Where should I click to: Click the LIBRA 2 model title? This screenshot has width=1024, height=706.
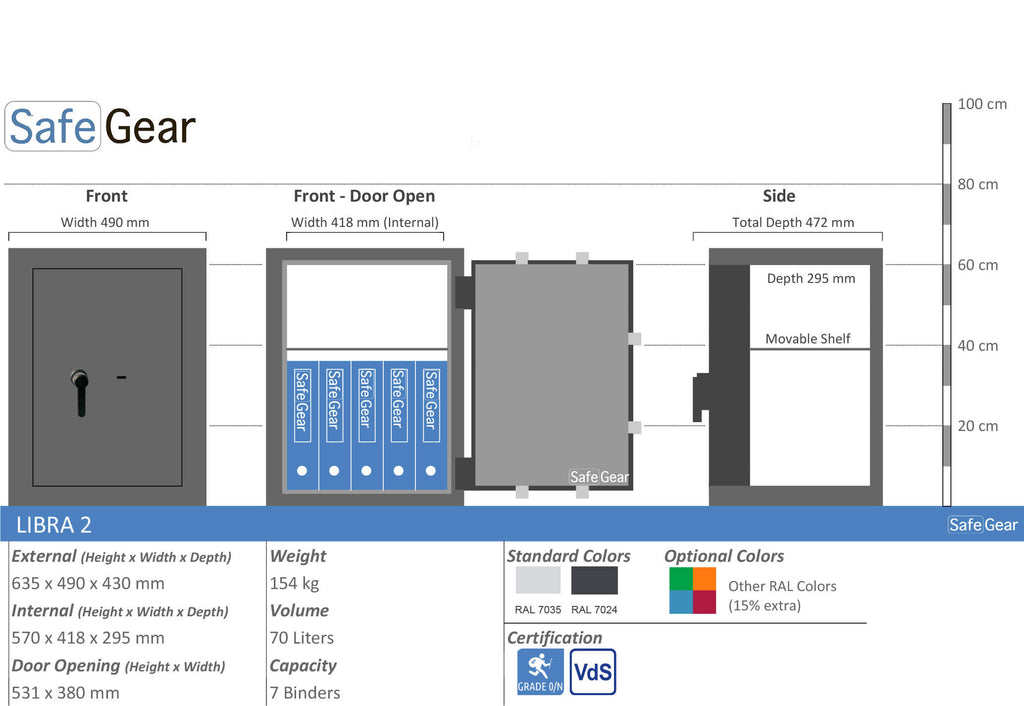coord(54,525)
